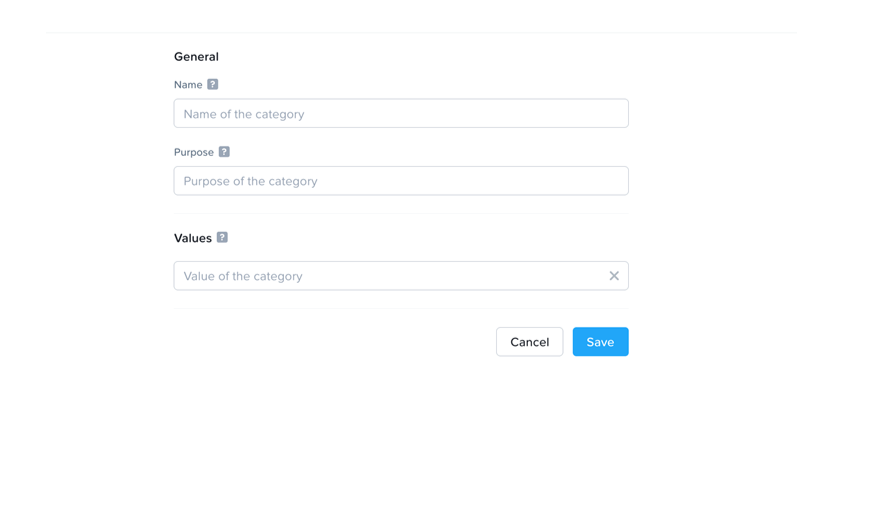Remove the value row with X icon
The image size is (873, 512).
(x=614, y=276)
